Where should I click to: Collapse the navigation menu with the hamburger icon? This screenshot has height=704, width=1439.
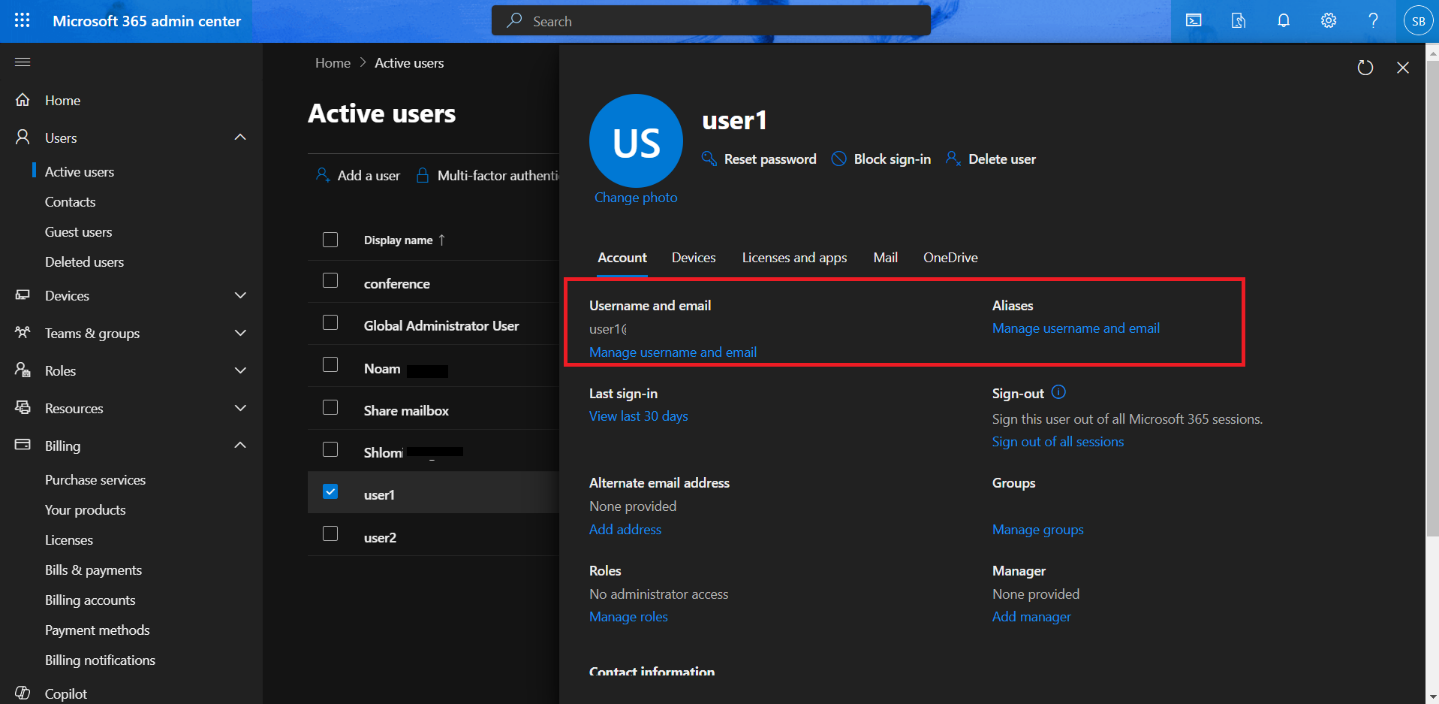click(22, 62)
